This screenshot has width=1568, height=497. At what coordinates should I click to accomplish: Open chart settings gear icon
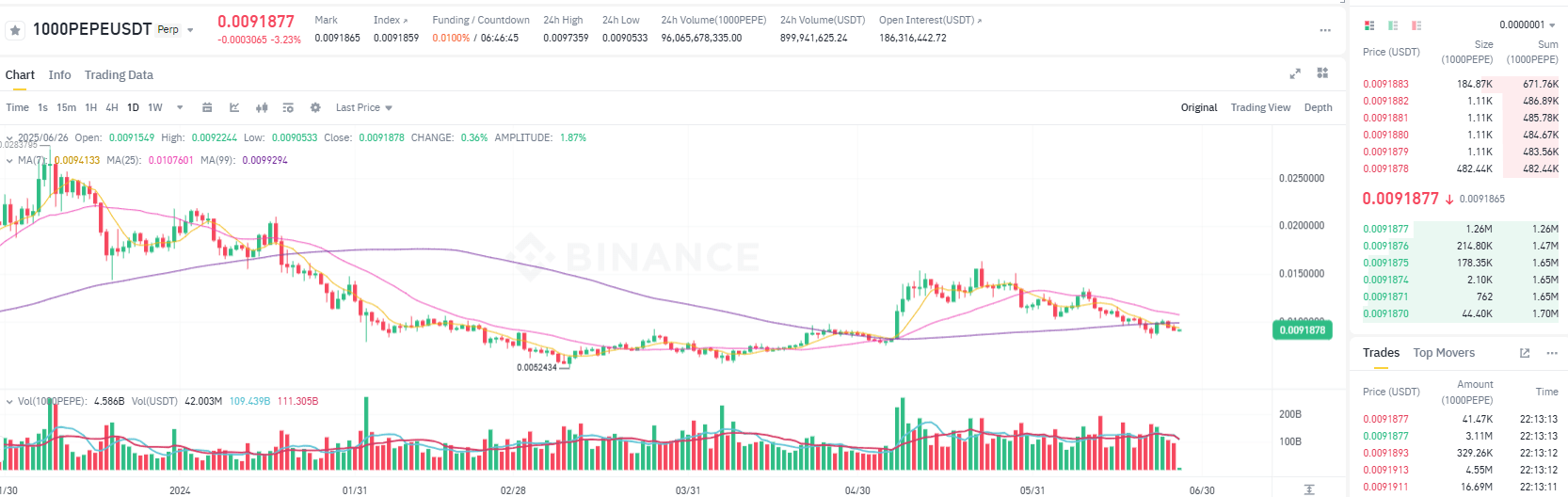[x=315, y=107]
